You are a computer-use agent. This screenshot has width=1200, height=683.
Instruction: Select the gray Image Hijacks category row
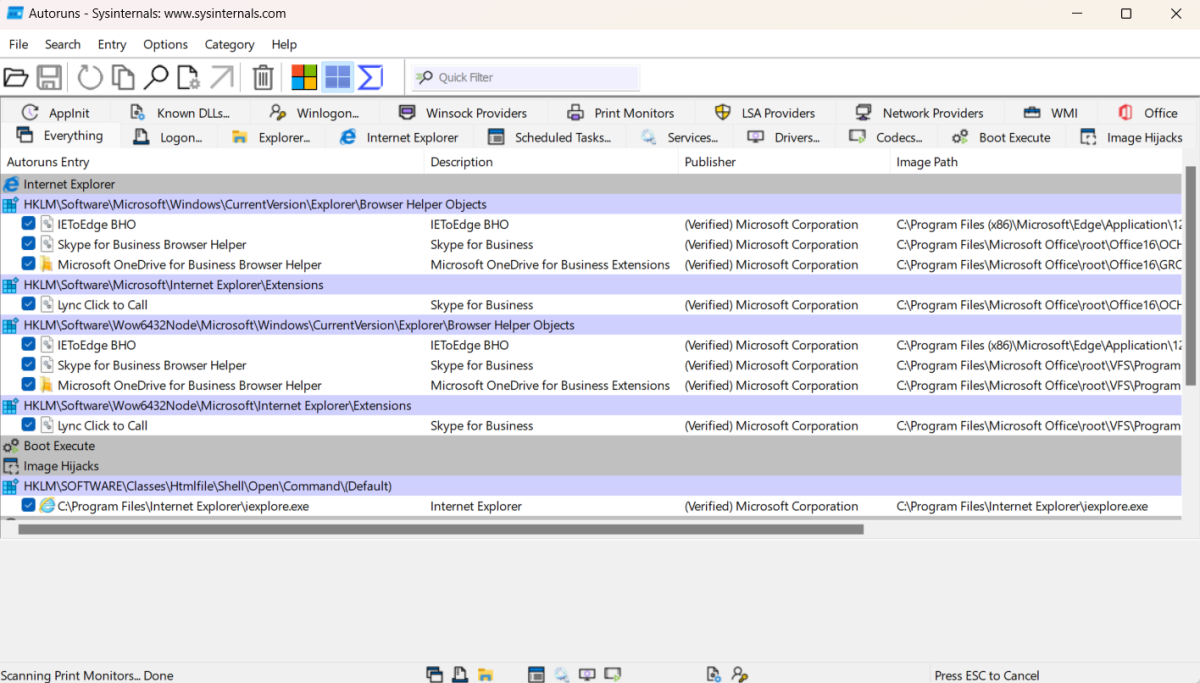point(592,466)
